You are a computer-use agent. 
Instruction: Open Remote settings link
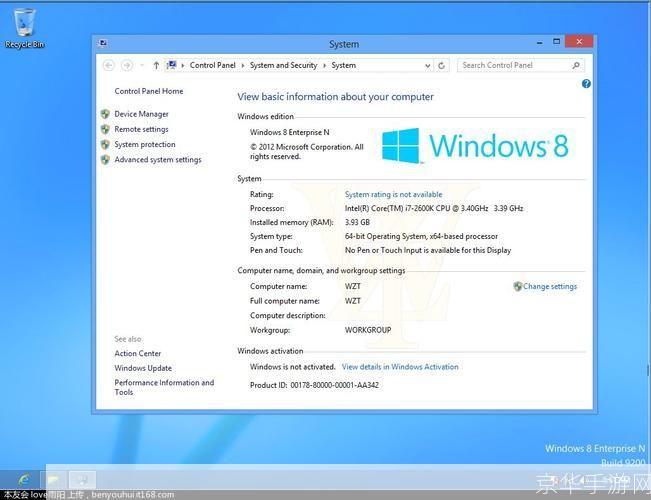coord(142,129)
